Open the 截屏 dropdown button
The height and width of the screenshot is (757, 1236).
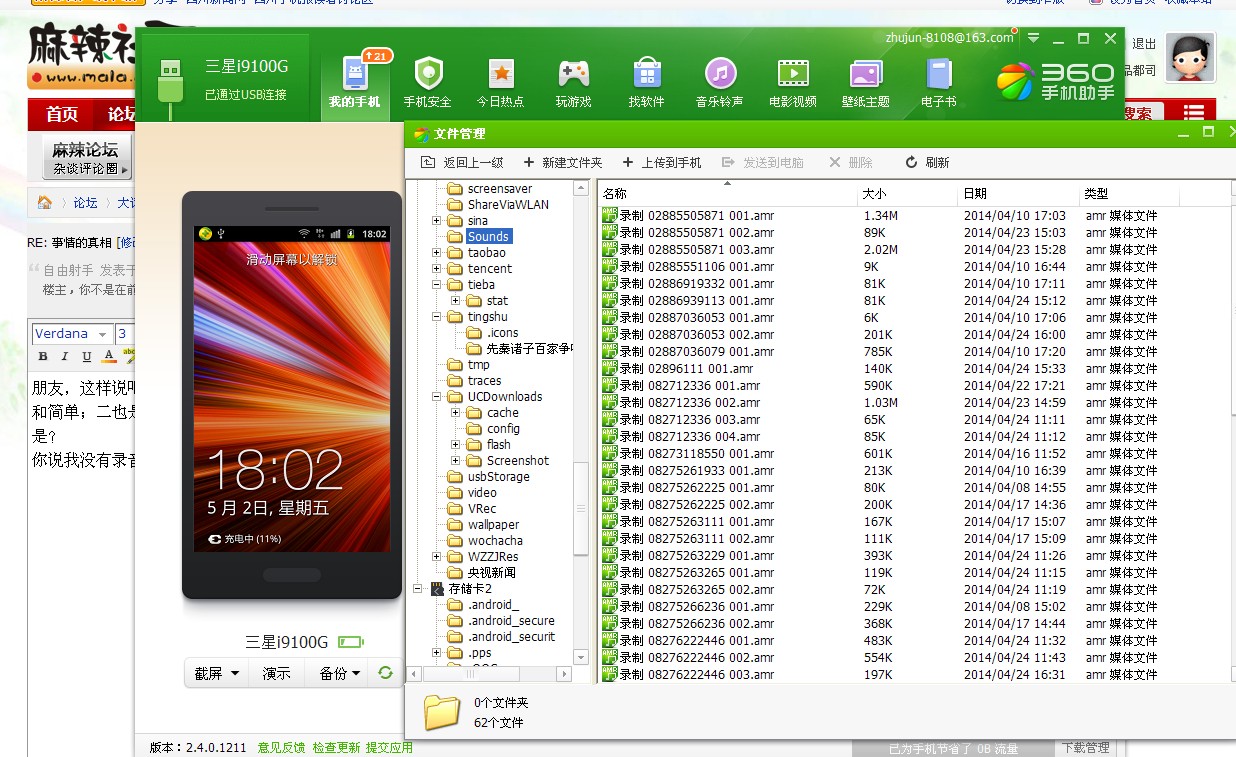tap(217, 673)
